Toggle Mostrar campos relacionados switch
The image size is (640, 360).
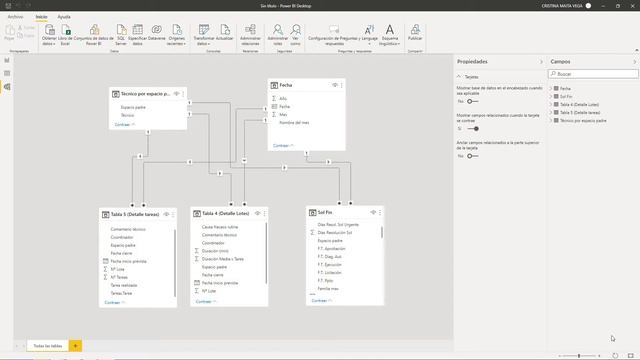point(473,129)
